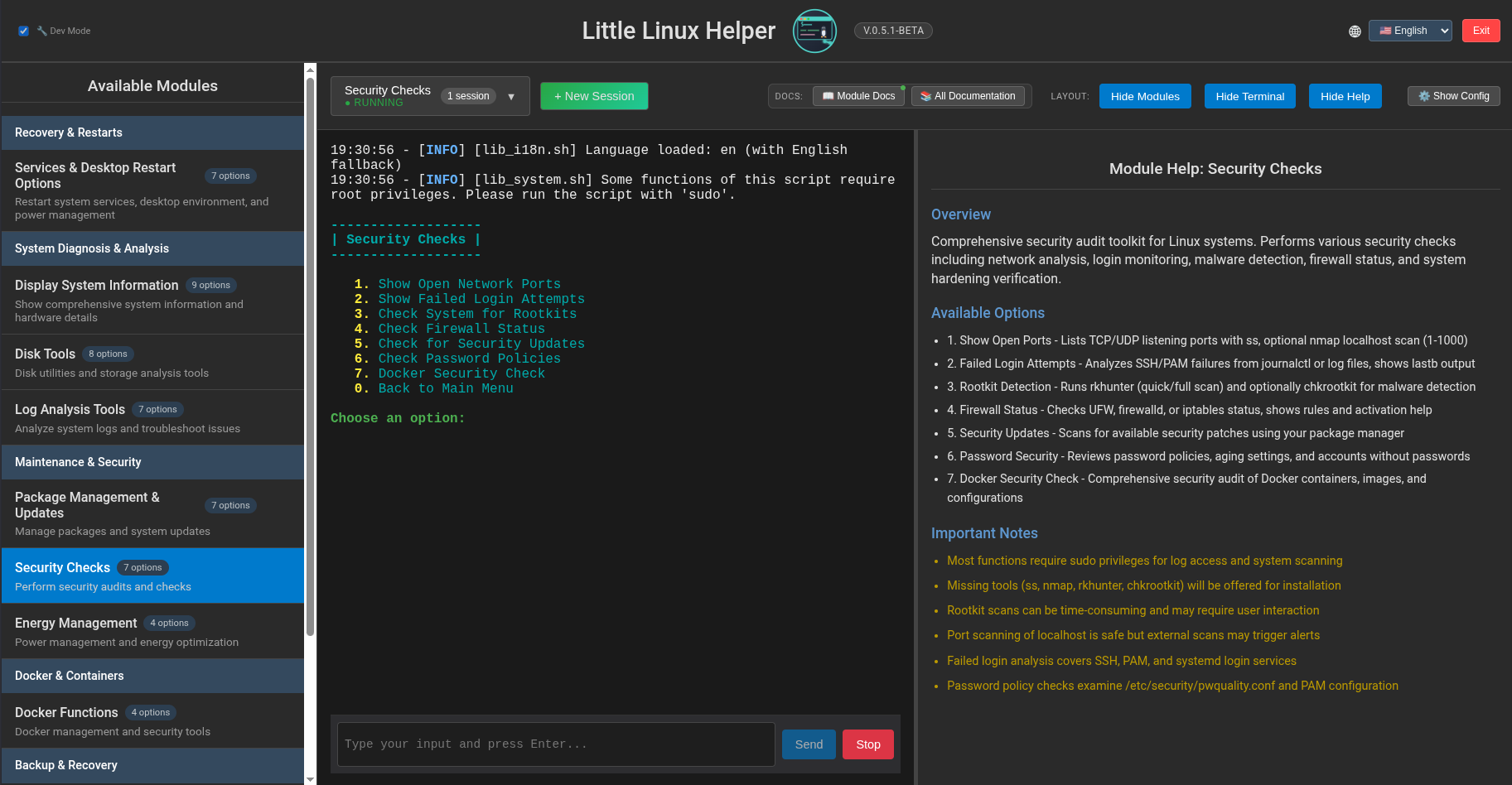Click the Show Config gear button

coord(1453,96)
